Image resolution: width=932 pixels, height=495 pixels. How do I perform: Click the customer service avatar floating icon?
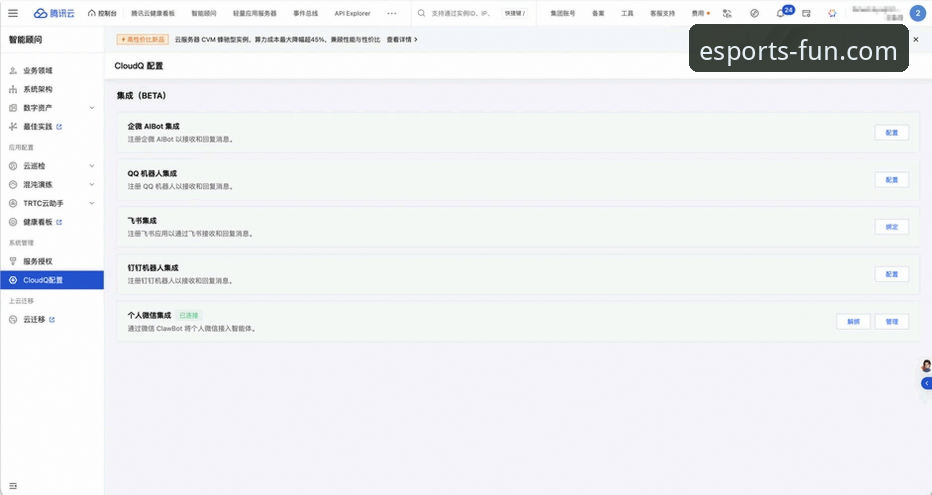[926, 365]
